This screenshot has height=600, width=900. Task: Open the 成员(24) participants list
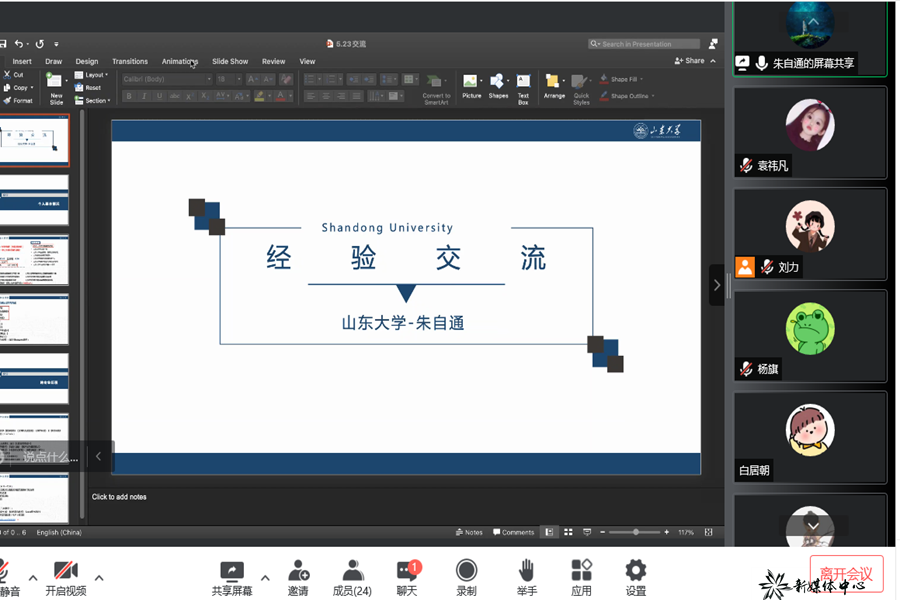pos(352,571)
